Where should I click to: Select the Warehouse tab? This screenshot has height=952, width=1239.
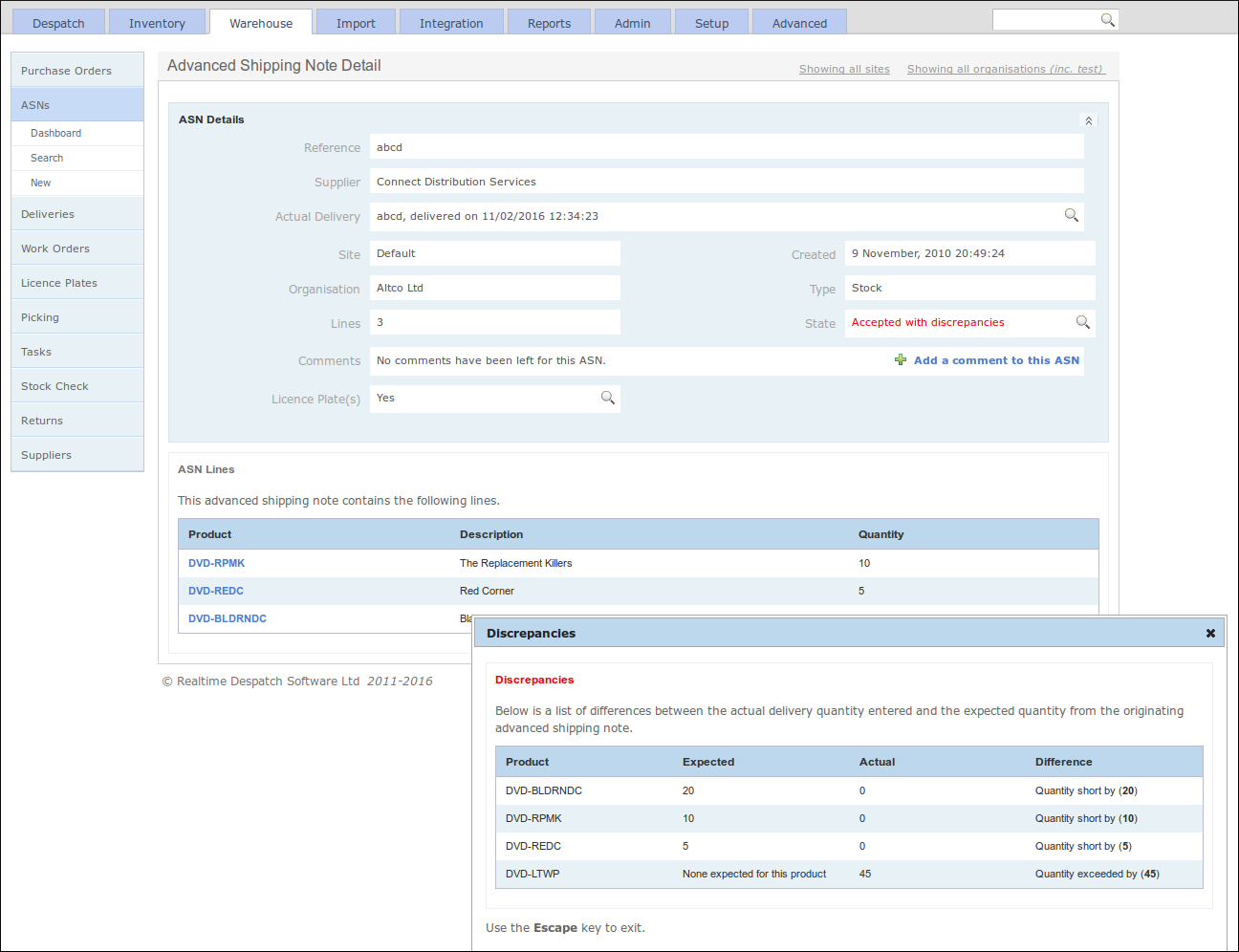(261, 23)
